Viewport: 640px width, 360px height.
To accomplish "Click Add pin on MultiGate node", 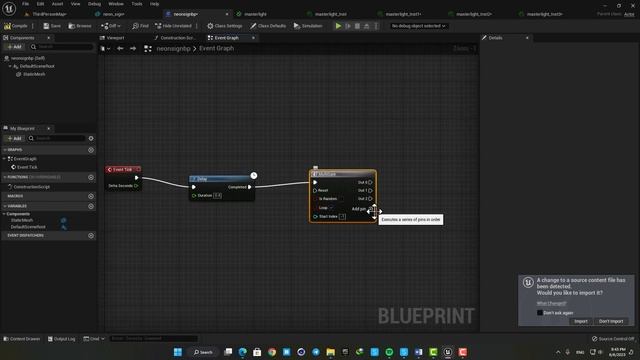I will pos(362,209).
